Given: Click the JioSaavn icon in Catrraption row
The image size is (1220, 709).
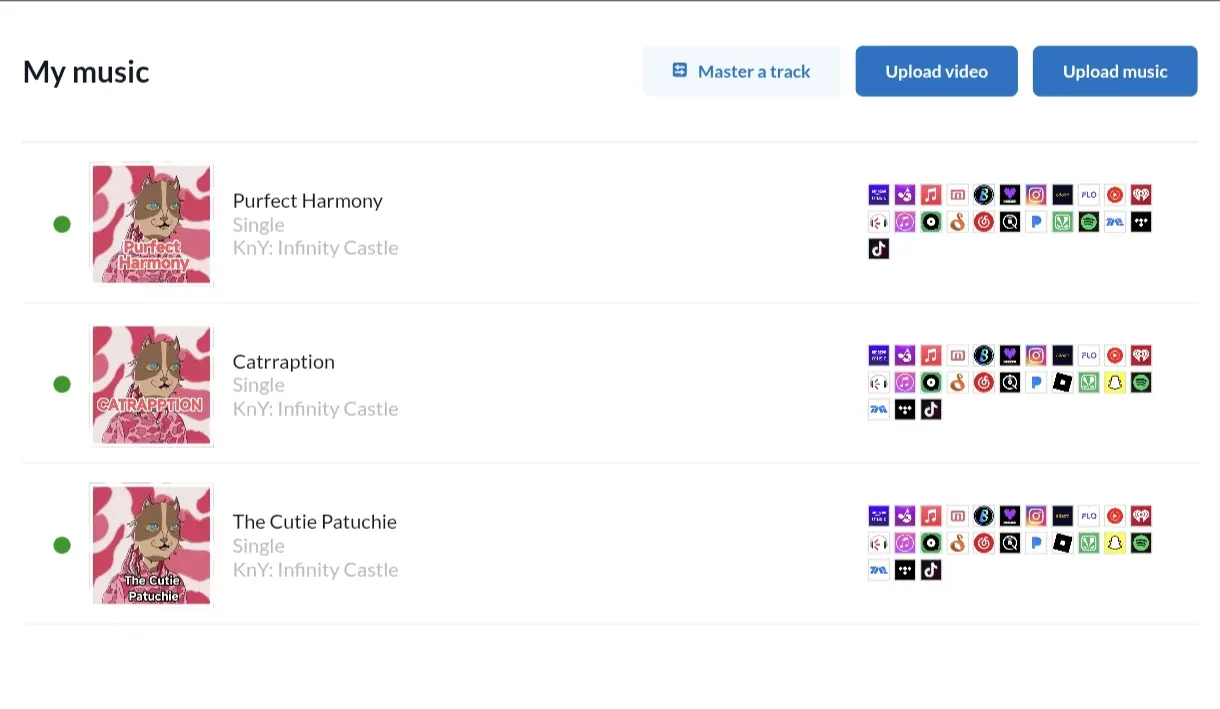Looking at the screenshot, I should tap(1089, 382).
